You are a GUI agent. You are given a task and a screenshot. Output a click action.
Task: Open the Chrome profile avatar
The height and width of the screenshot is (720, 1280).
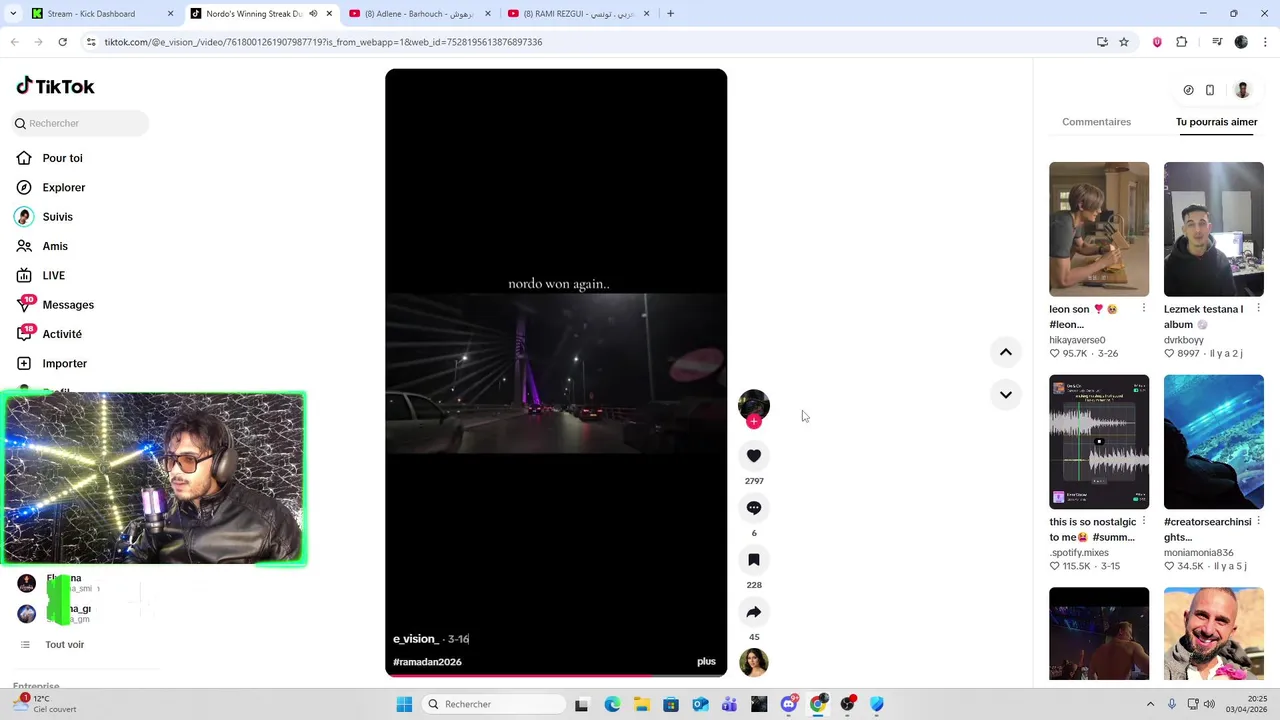tap(1241, 42)
